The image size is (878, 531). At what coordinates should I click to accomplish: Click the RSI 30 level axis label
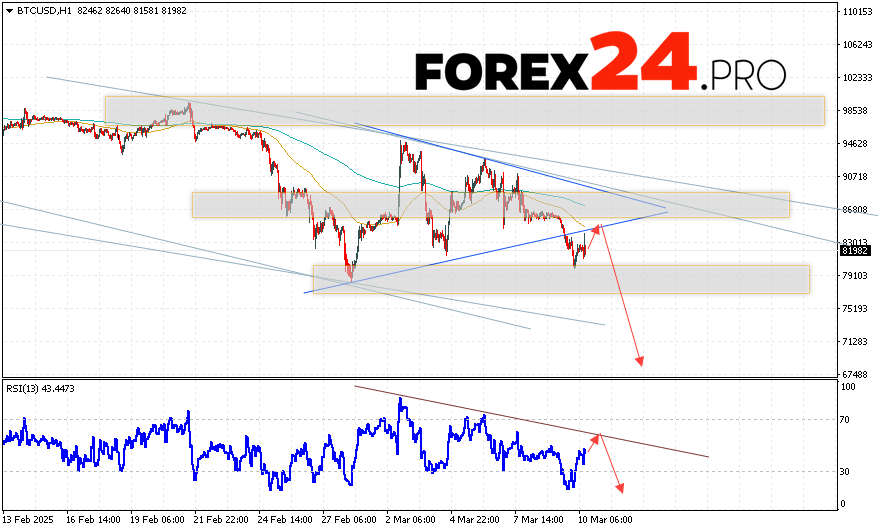click(x=844, y=471)
